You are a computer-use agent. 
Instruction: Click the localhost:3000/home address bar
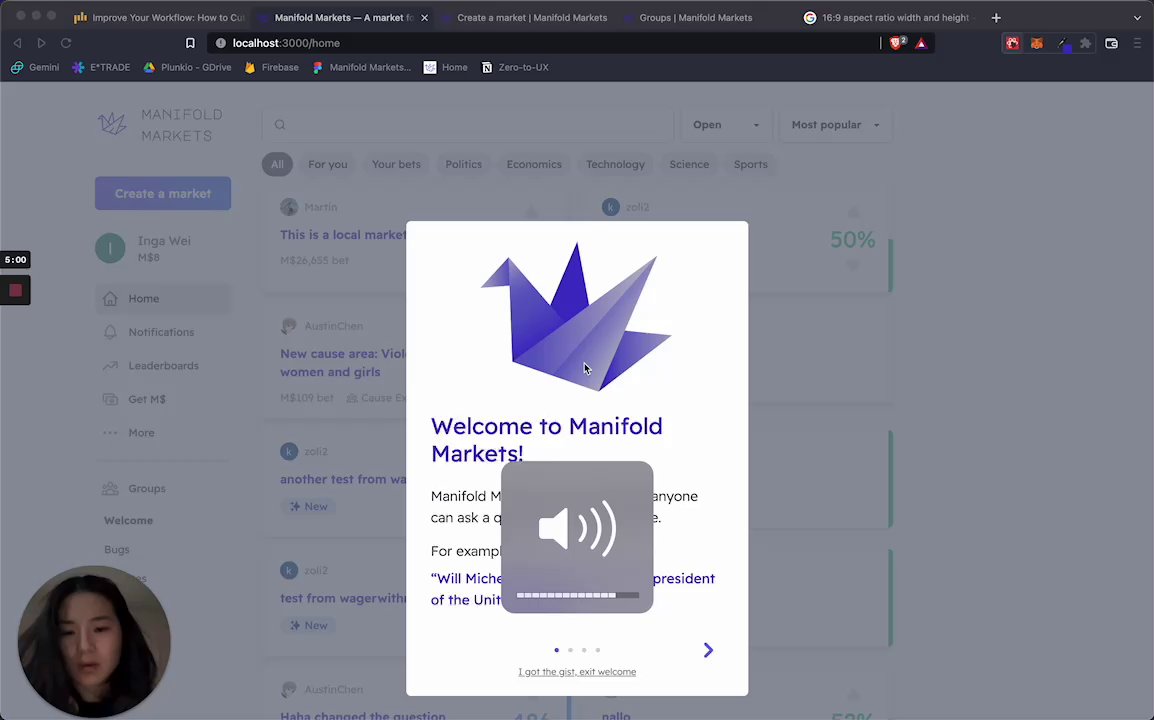[x=543, y=43]
